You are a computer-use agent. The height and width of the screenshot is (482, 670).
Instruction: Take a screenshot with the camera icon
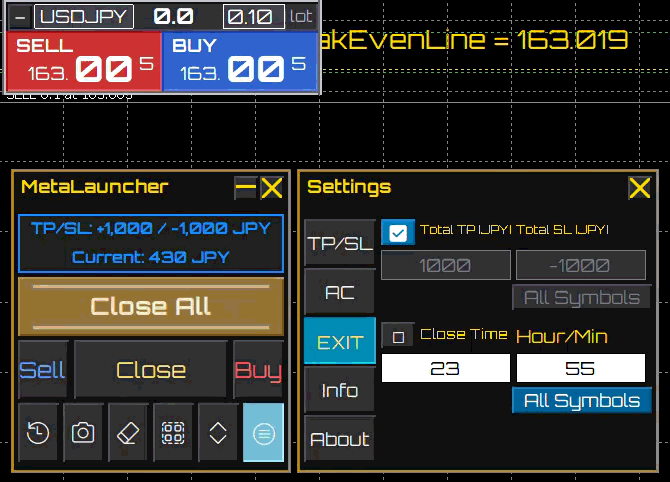pyautogui.click(x=83, y=432)
